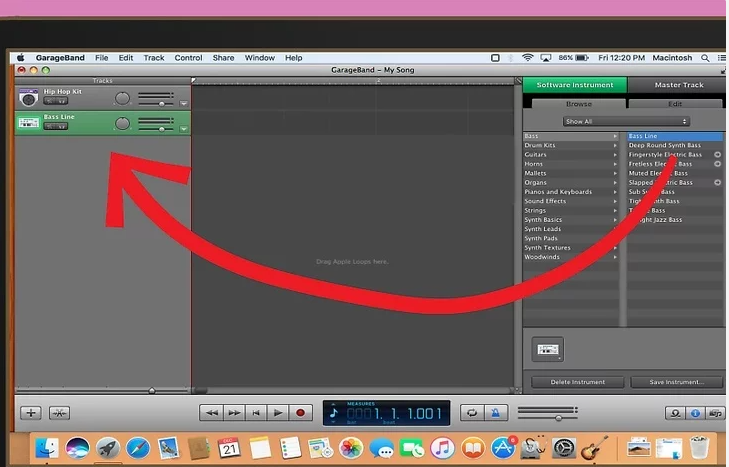
Task: Download Fingerstyle Electric Bass via arrow icon
Action: 717,154
